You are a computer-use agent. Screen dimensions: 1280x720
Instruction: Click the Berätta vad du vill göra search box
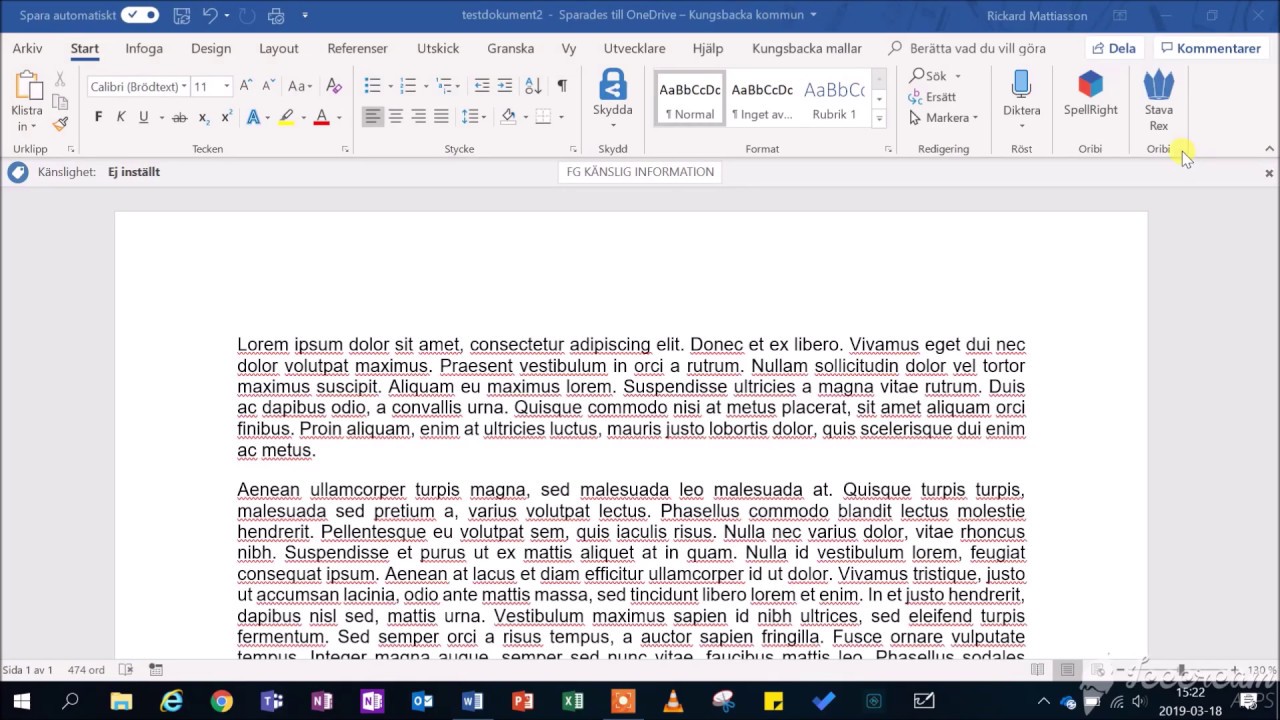pyautogui.click(x=967, y=48)
